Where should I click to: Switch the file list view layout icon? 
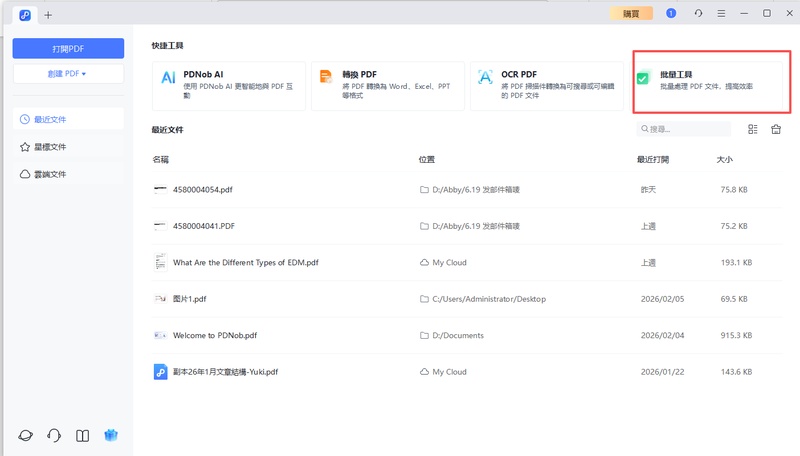tap(753, 130)
